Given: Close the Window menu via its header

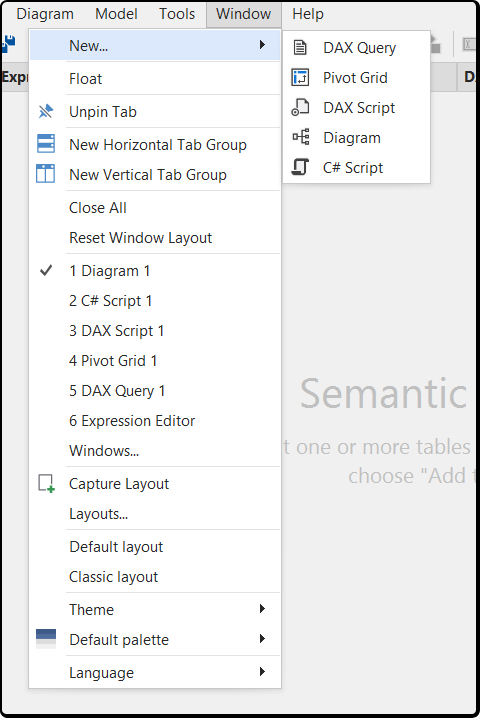Looking at the screenshot, I should click(244, 14).
